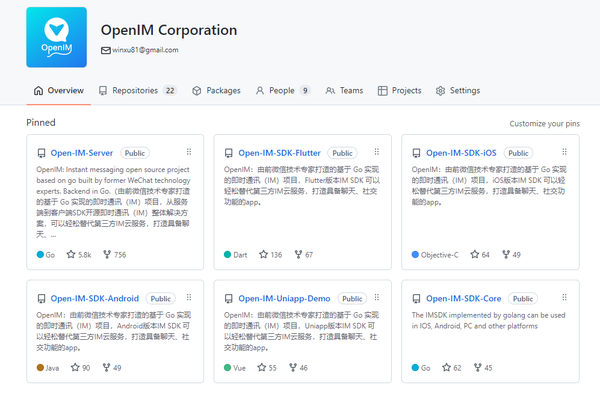Open the Open-IM-Server repository
The height and width of the screenshot is (400, 600).
(x=82, y=153)
